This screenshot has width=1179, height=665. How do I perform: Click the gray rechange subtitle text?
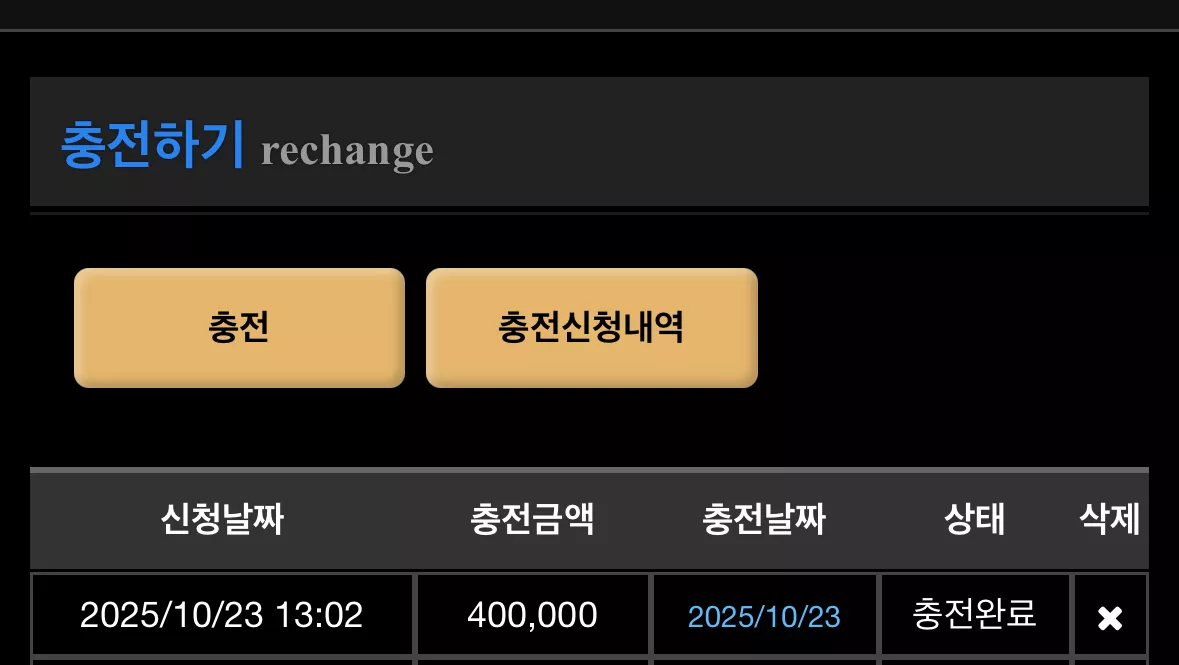point(347,151)
